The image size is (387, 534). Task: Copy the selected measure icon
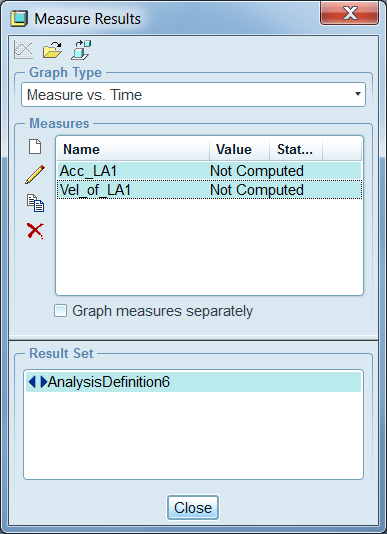35,203
